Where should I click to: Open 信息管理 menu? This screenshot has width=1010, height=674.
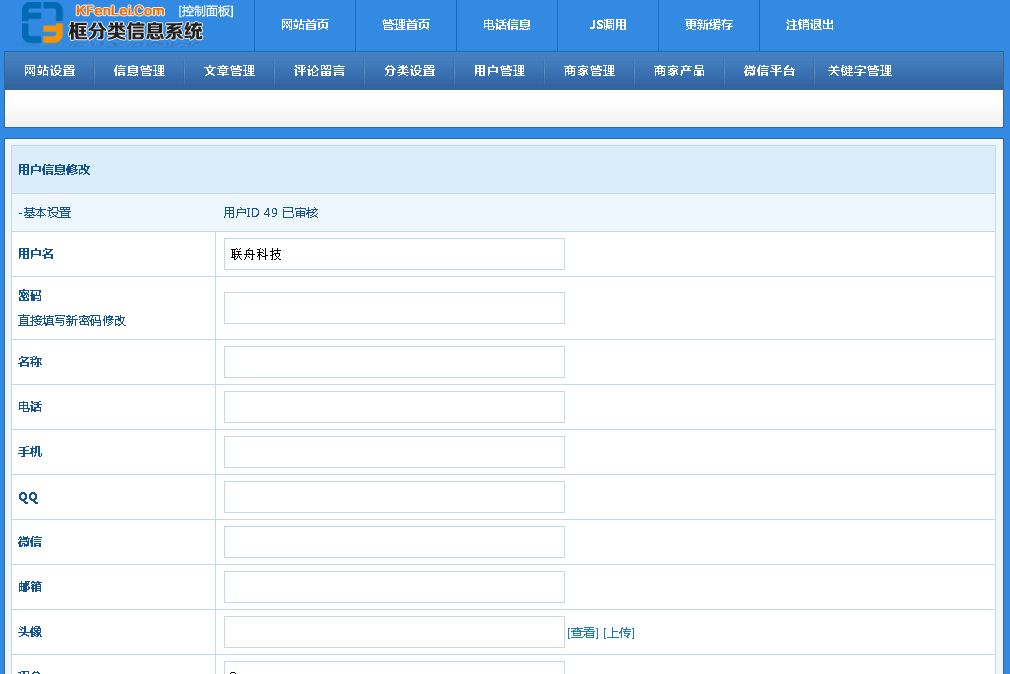coord(140,71)
